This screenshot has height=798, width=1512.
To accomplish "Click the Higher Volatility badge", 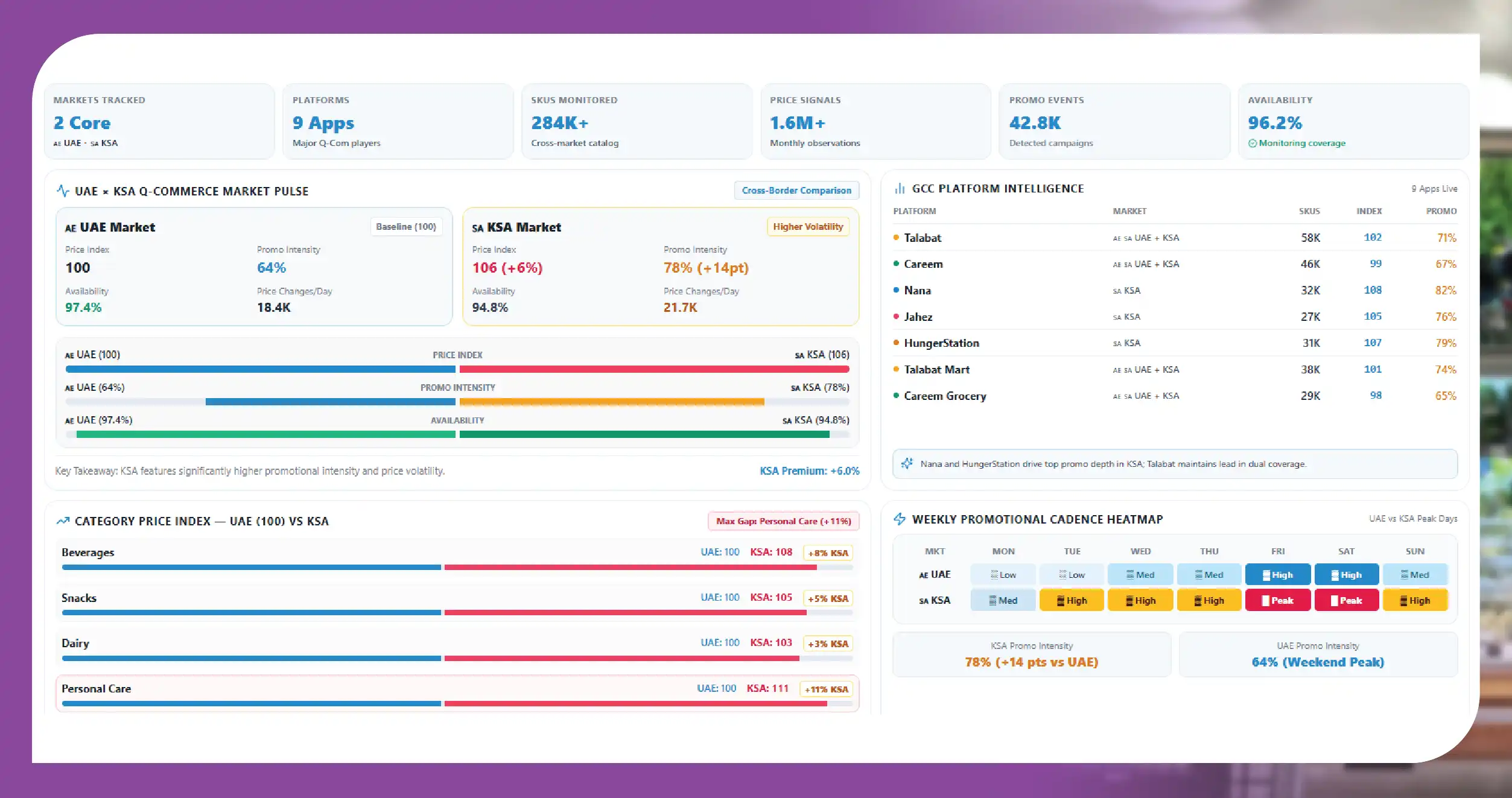I will click(808, 226).
